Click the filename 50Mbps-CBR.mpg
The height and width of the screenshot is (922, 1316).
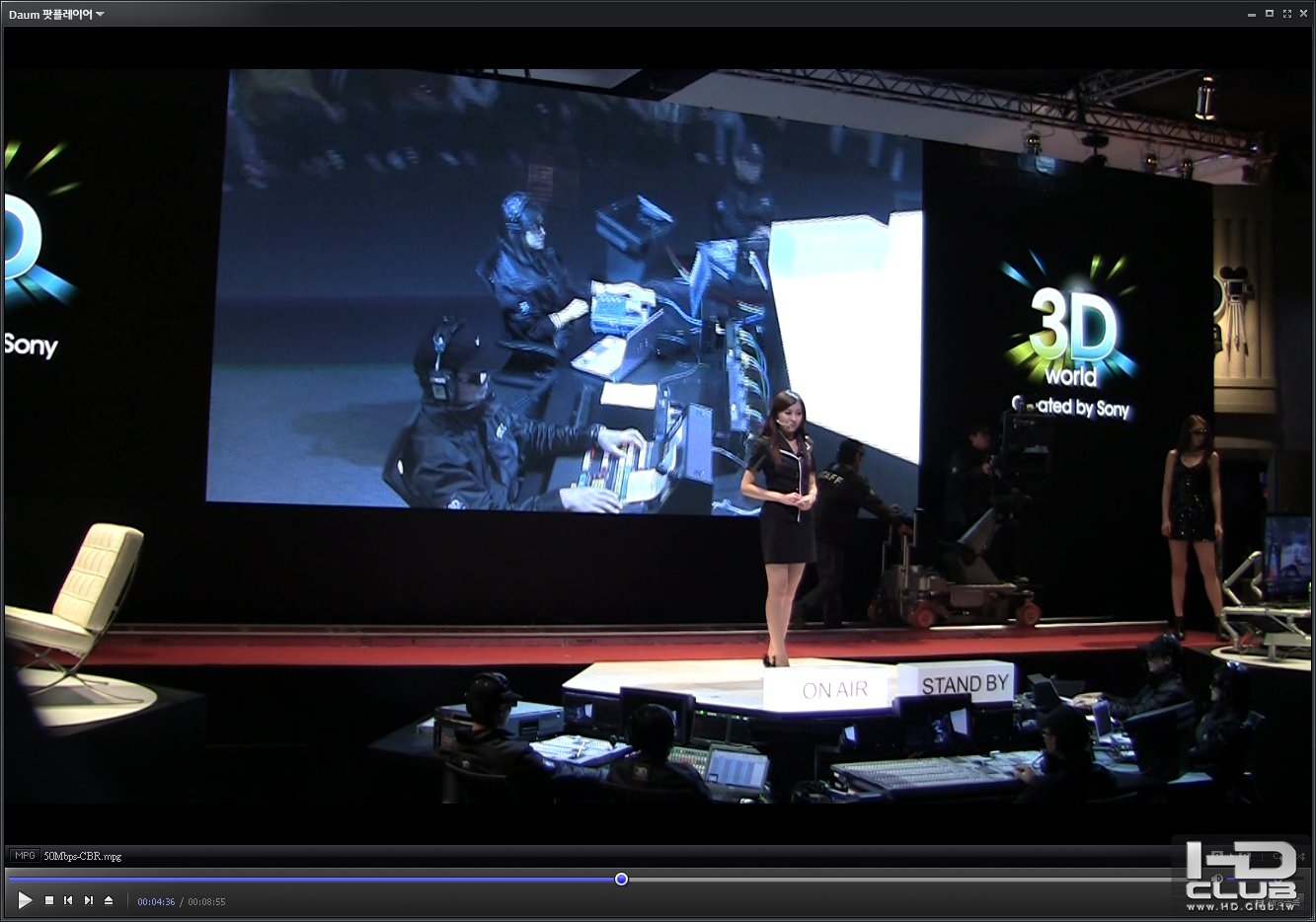(83, 856)
